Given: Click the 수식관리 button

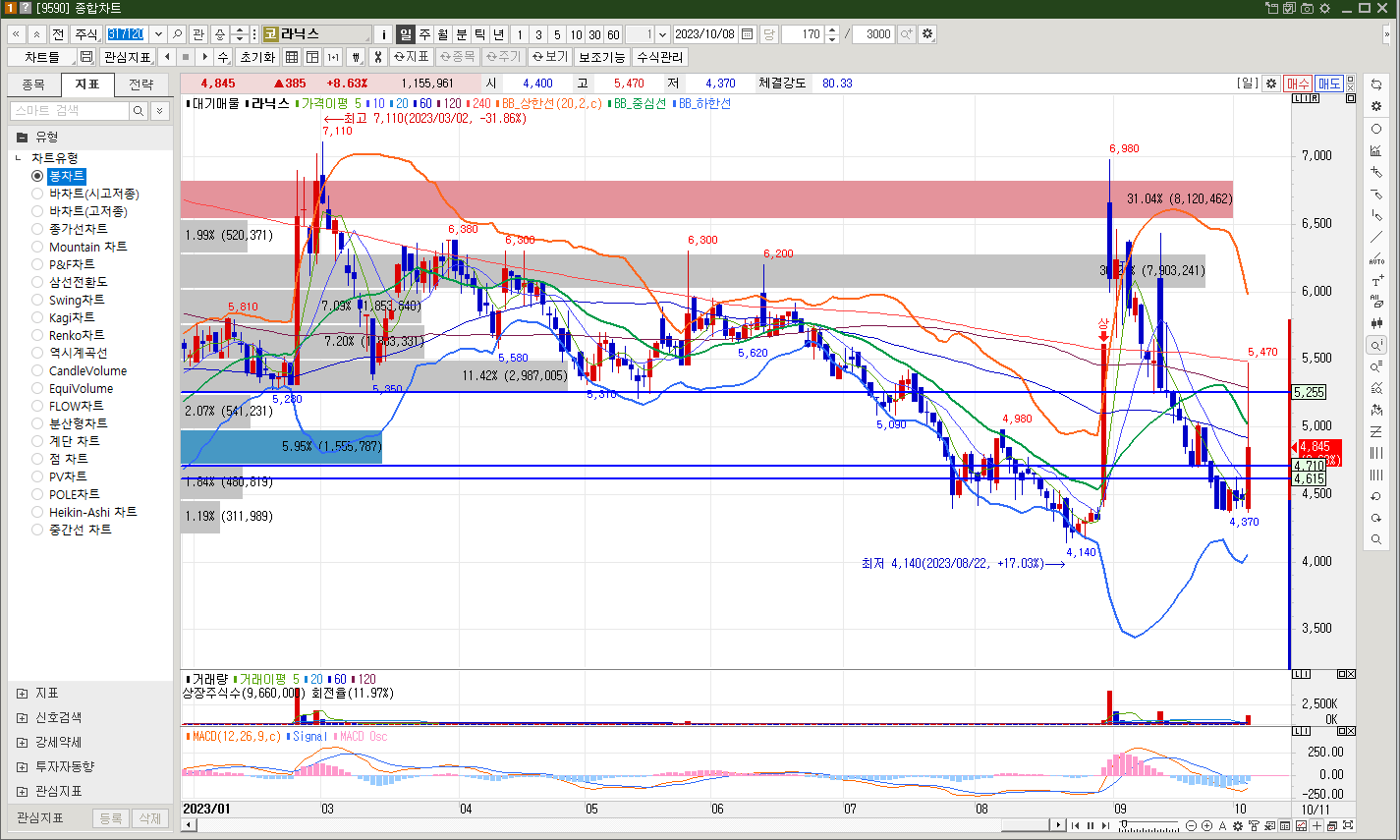Looking at the screenshot, I should pos(660,57).
